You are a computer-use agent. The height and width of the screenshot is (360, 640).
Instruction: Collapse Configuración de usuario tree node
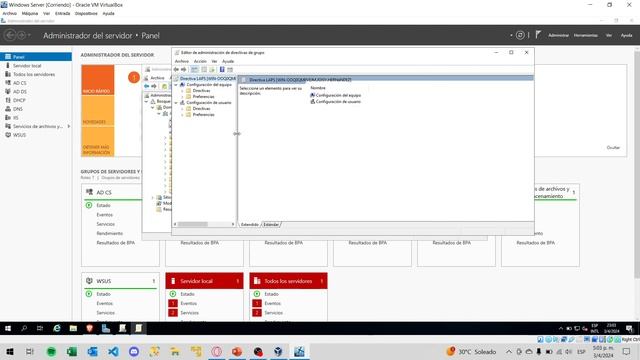[176, 103]
